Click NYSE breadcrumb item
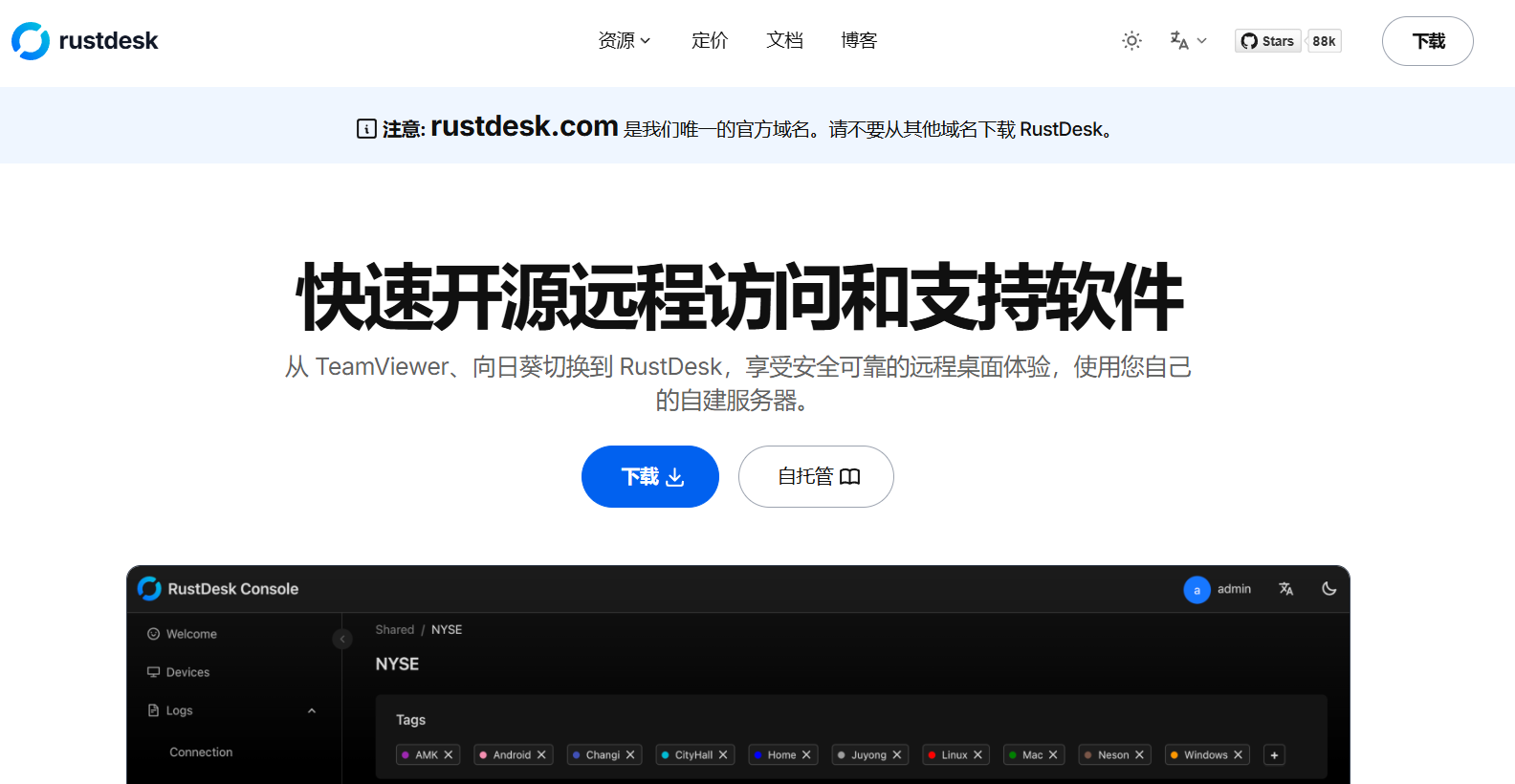The height and width of the screenshot is (784, 1515). 447,629
